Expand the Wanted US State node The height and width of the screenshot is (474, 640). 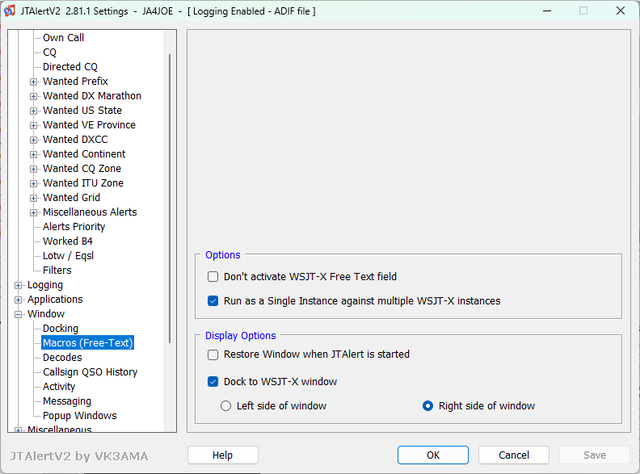click(33, 111)
